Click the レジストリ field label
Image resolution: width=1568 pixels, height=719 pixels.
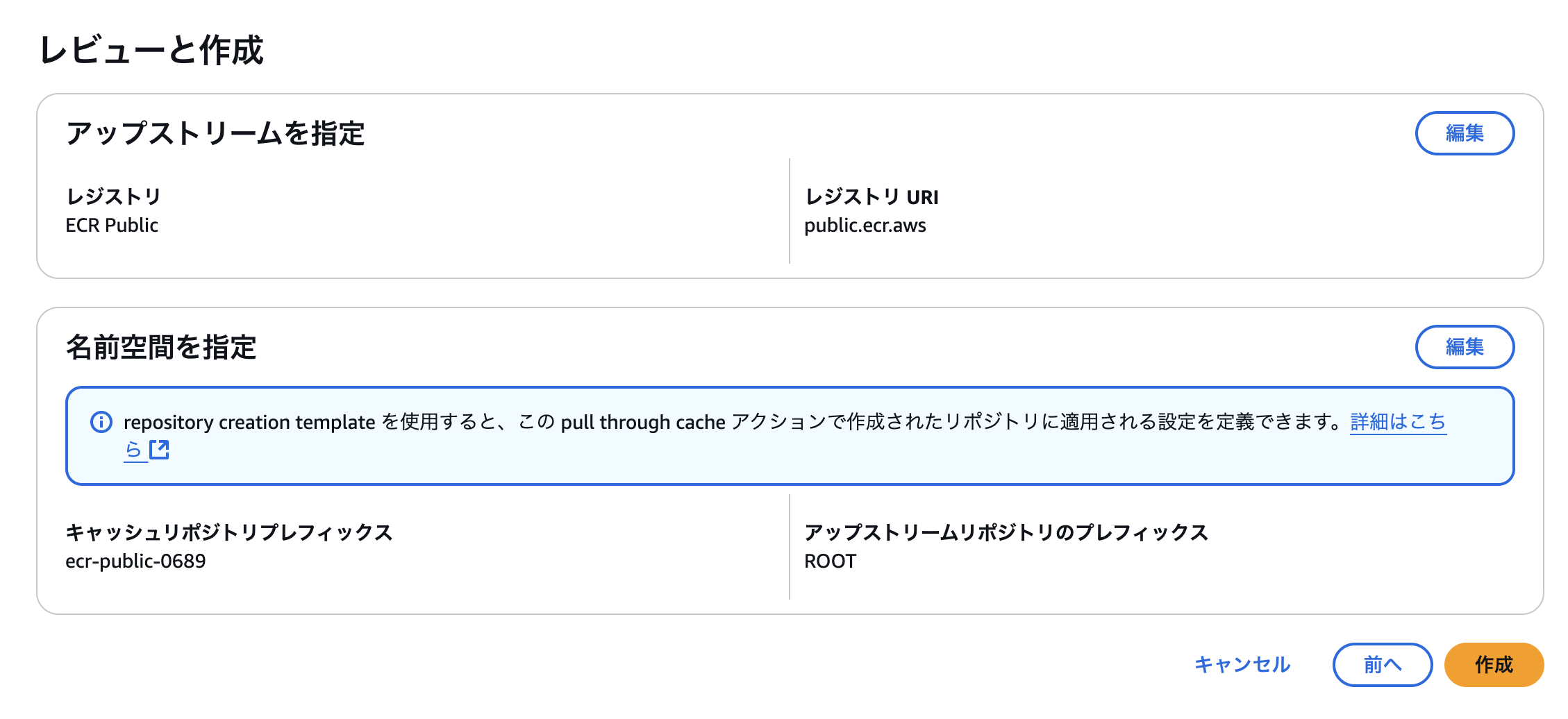pos(113,196)
